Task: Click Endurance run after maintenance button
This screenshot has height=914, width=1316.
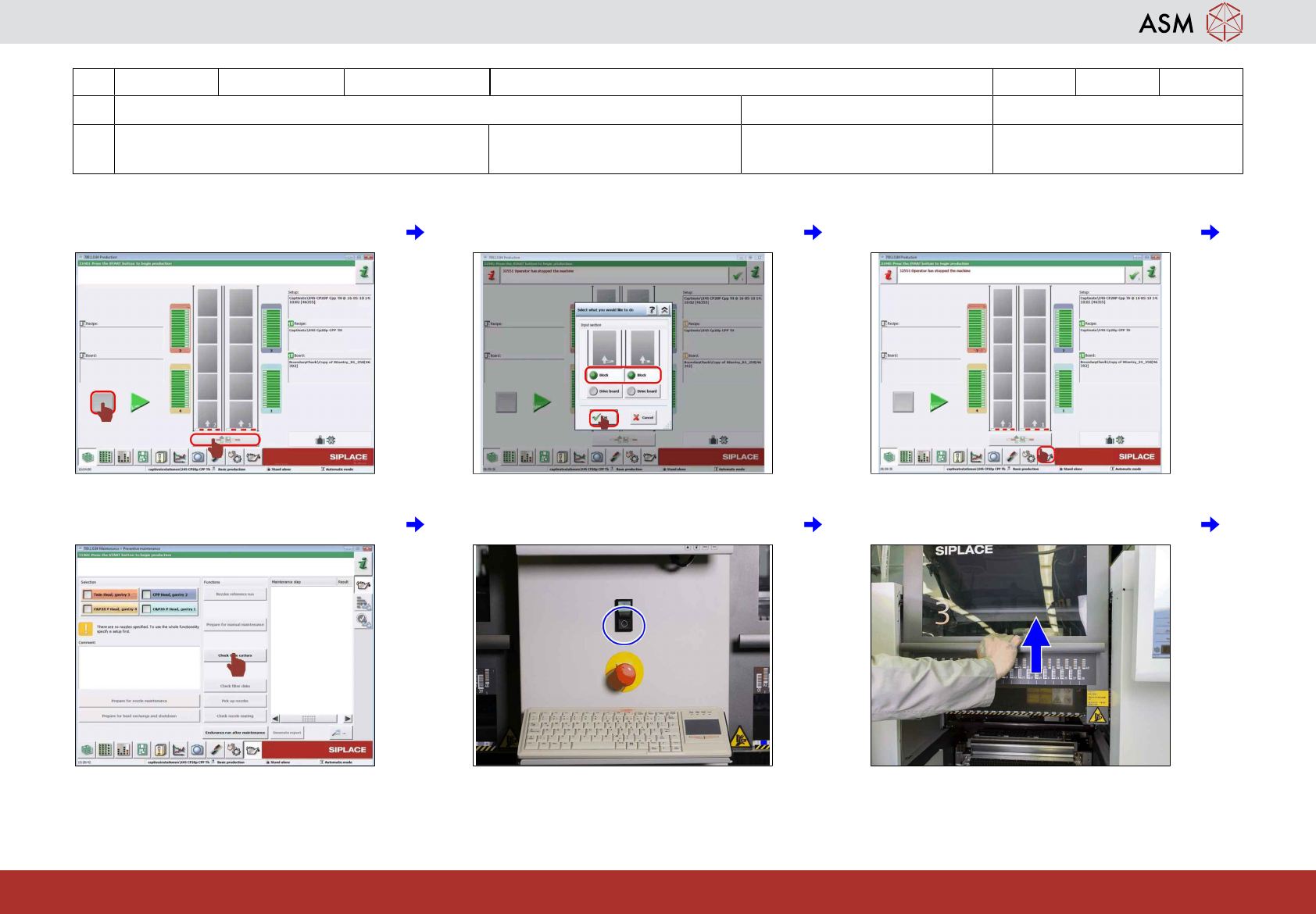Action: click(x=235, y=733)
